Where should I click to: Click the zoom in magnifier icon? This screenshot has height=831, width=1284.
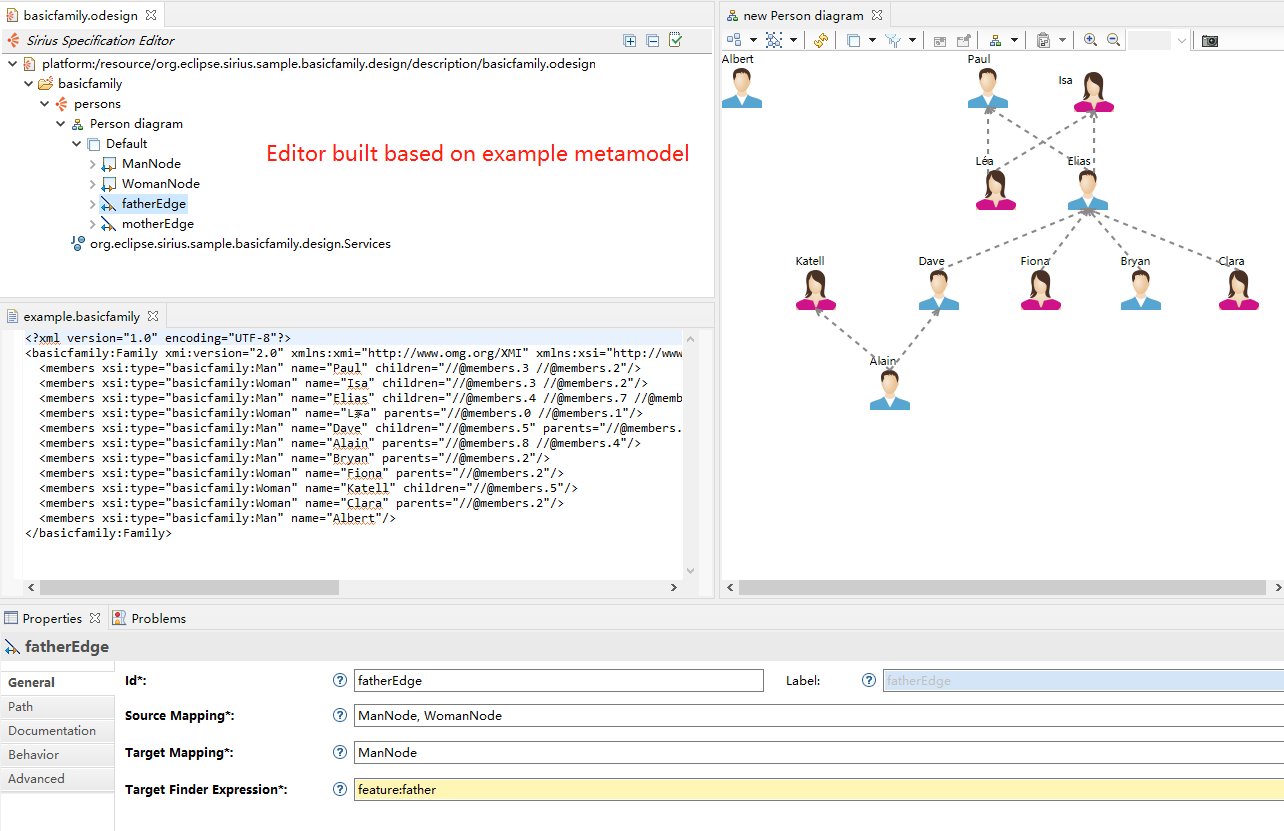pyautogui.click(x=1090, y=40)
